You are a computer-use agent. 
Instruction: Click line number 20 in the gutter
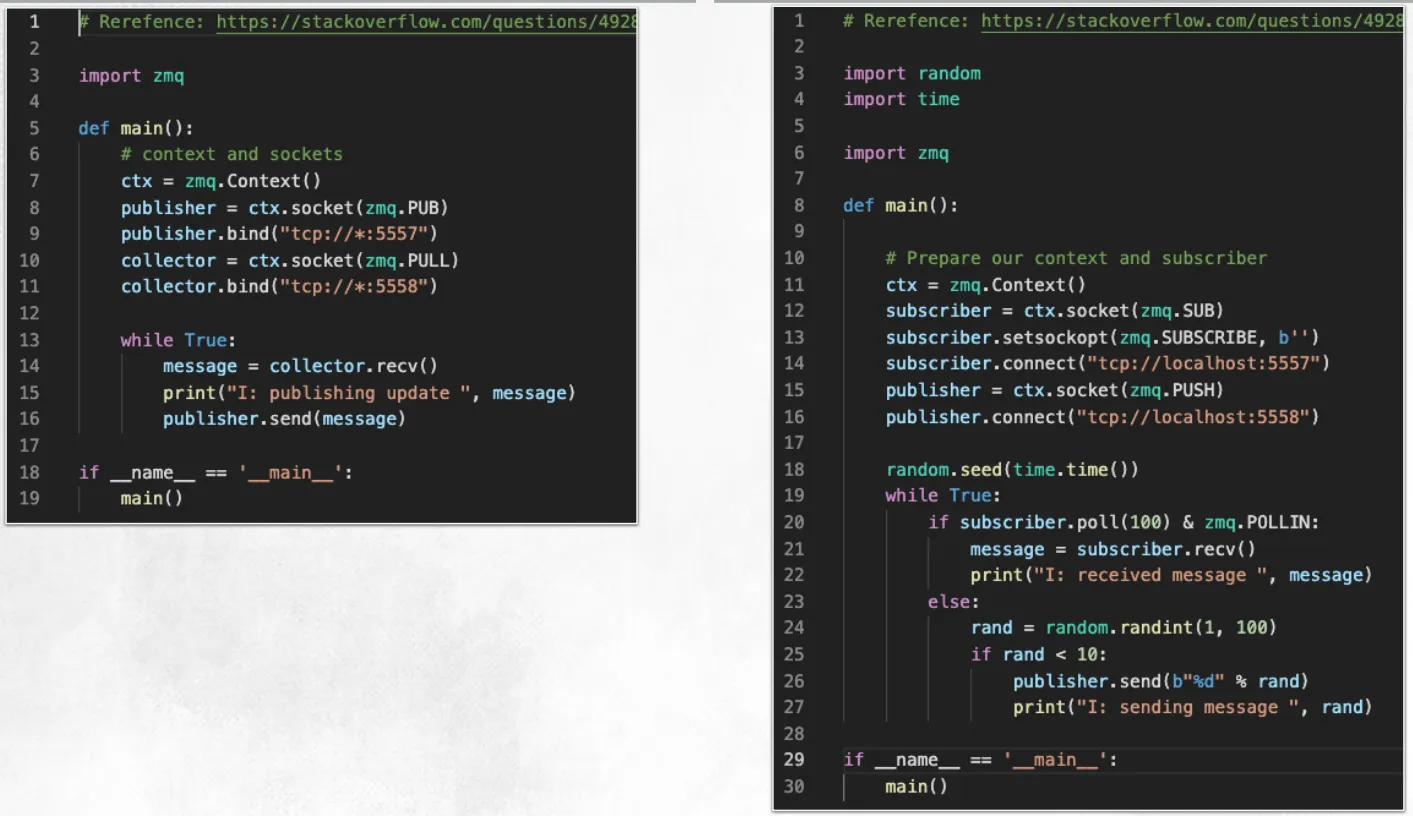coord(794,522)
